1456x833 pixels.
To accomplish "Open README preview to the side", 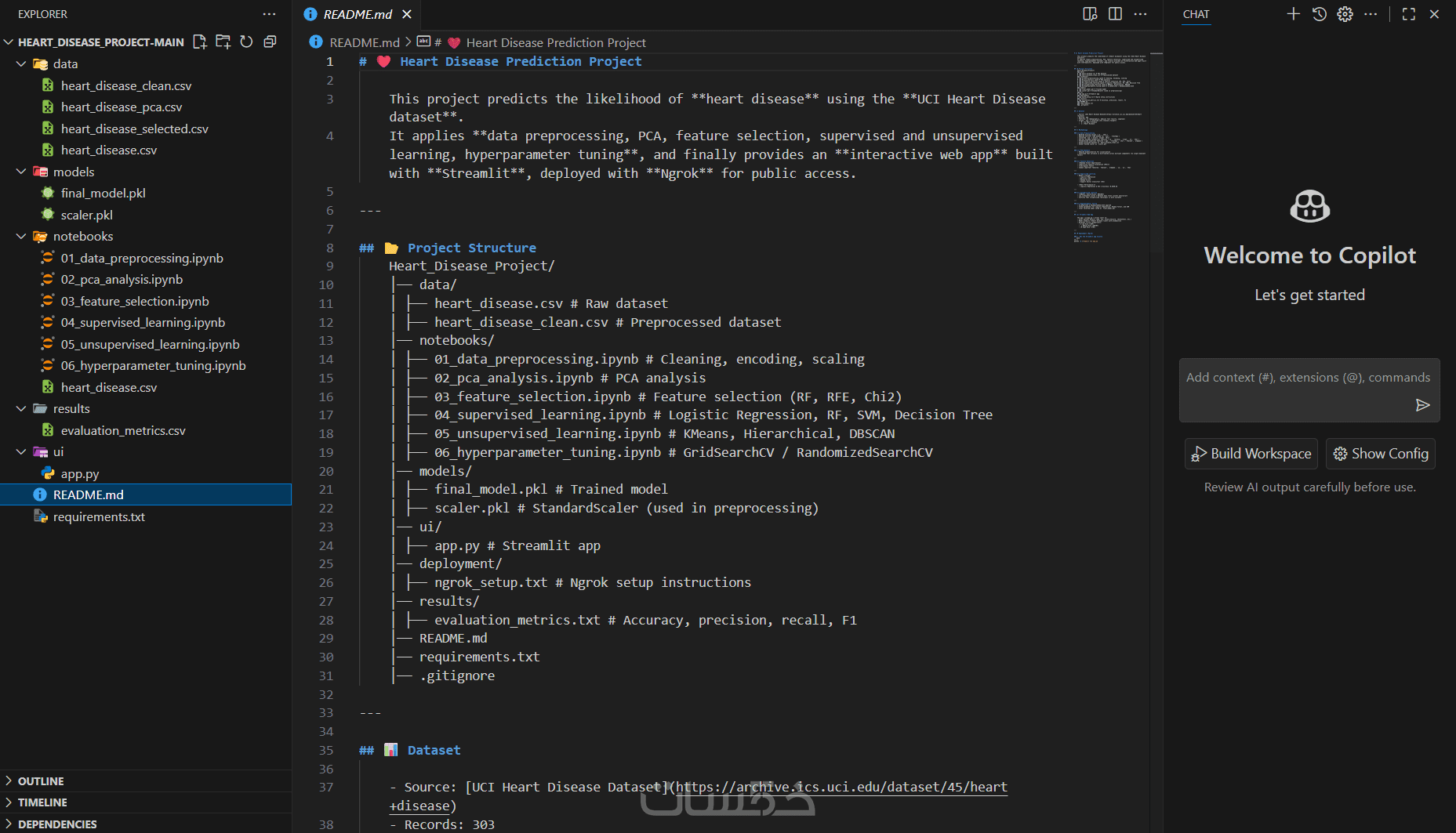I will click(1090, 14).
